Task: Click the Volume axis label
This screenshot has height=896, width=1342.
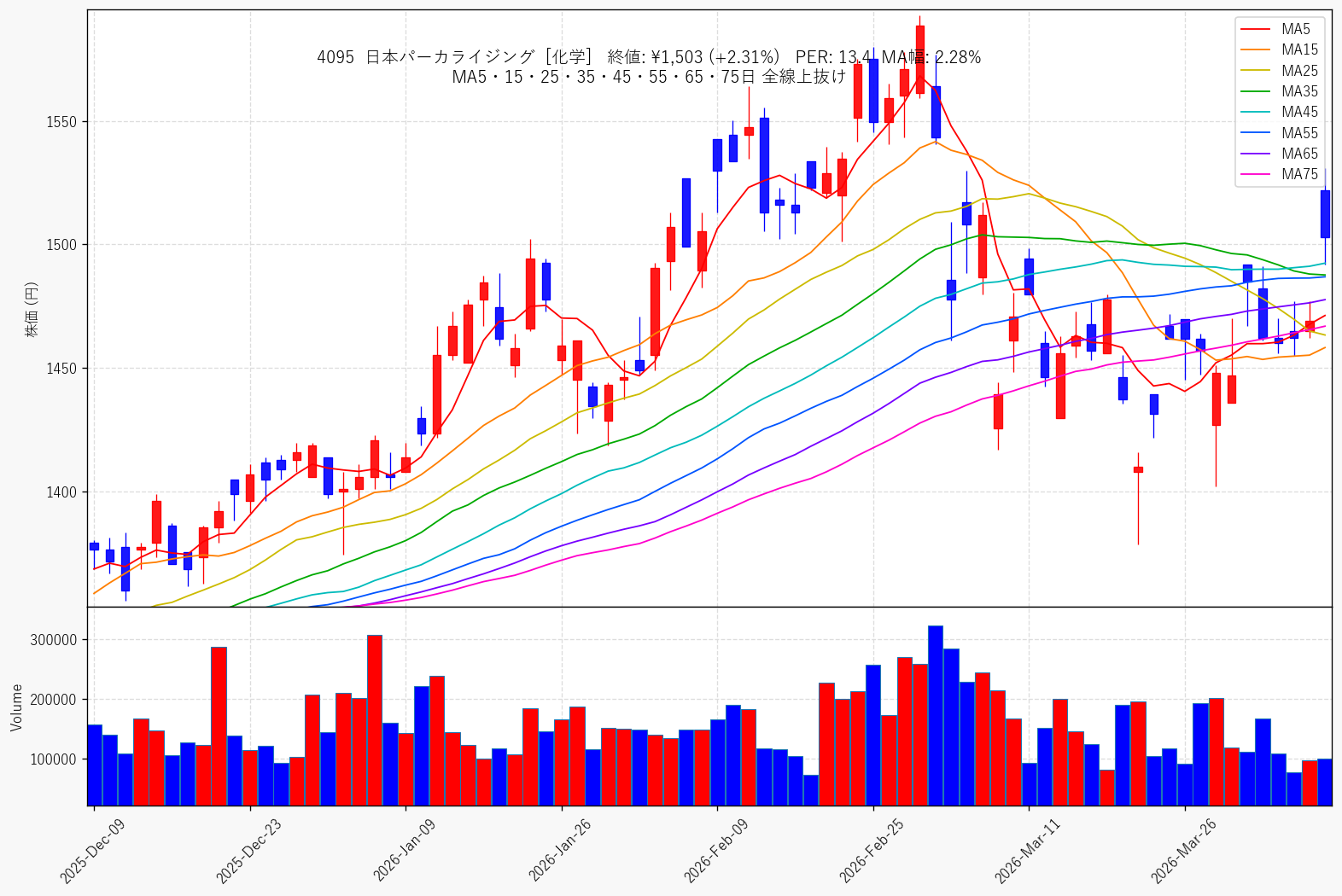Action: 16,707
